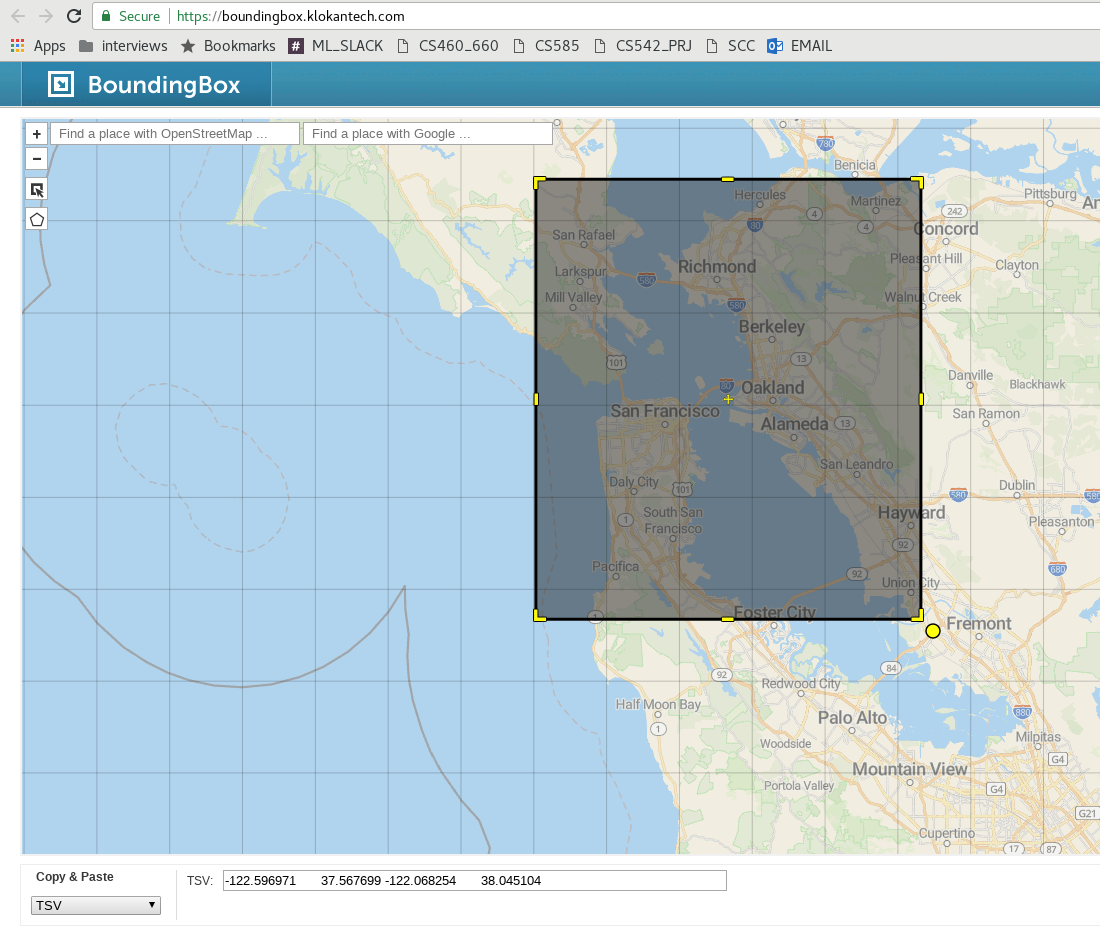Grab the top-left corner handle of box
The width and height of the screenshot is (1100, 931).
tap(539, 182)
